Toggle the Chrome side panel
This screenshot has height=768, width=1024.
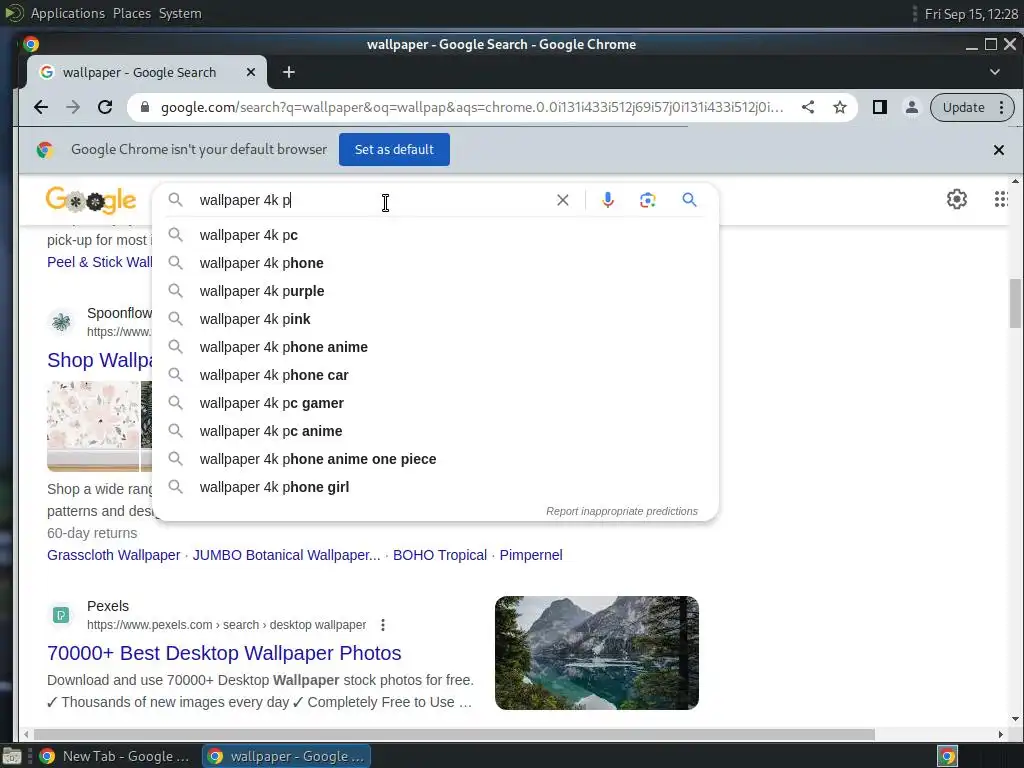pyautogui.click(x=880, y=107)
